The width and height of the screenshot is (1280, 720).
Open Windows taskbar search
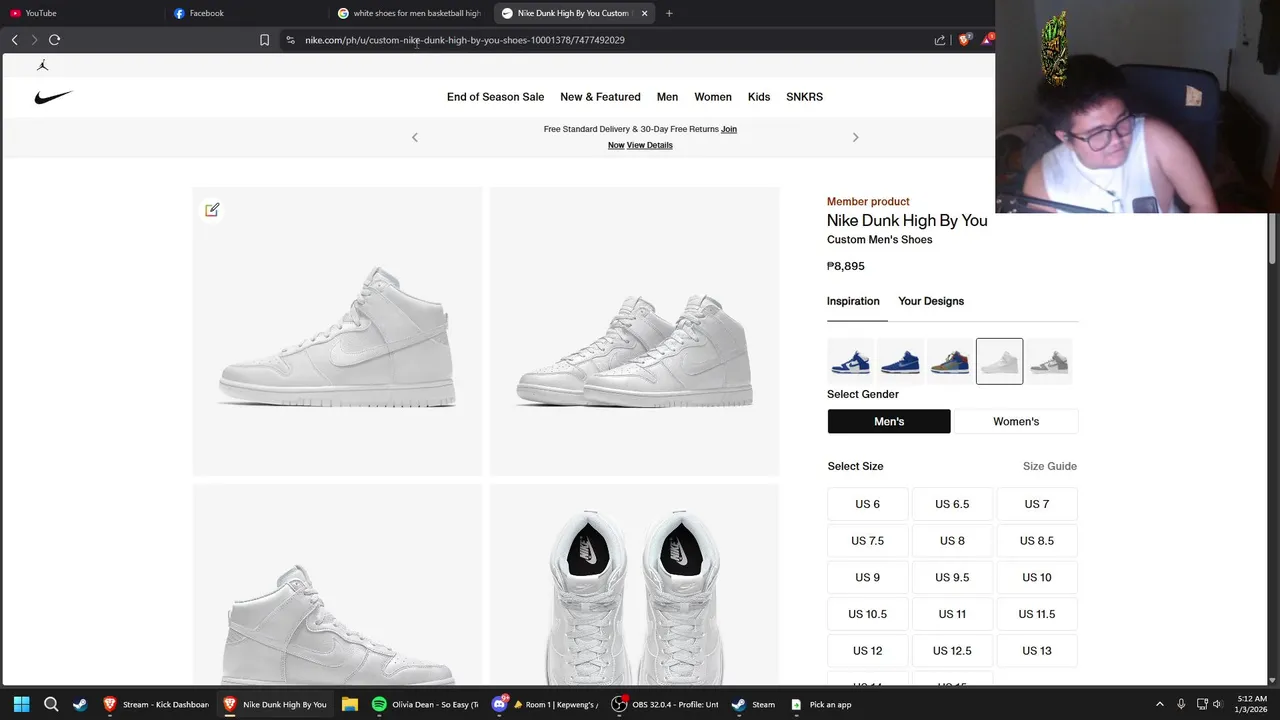point(51,704)
